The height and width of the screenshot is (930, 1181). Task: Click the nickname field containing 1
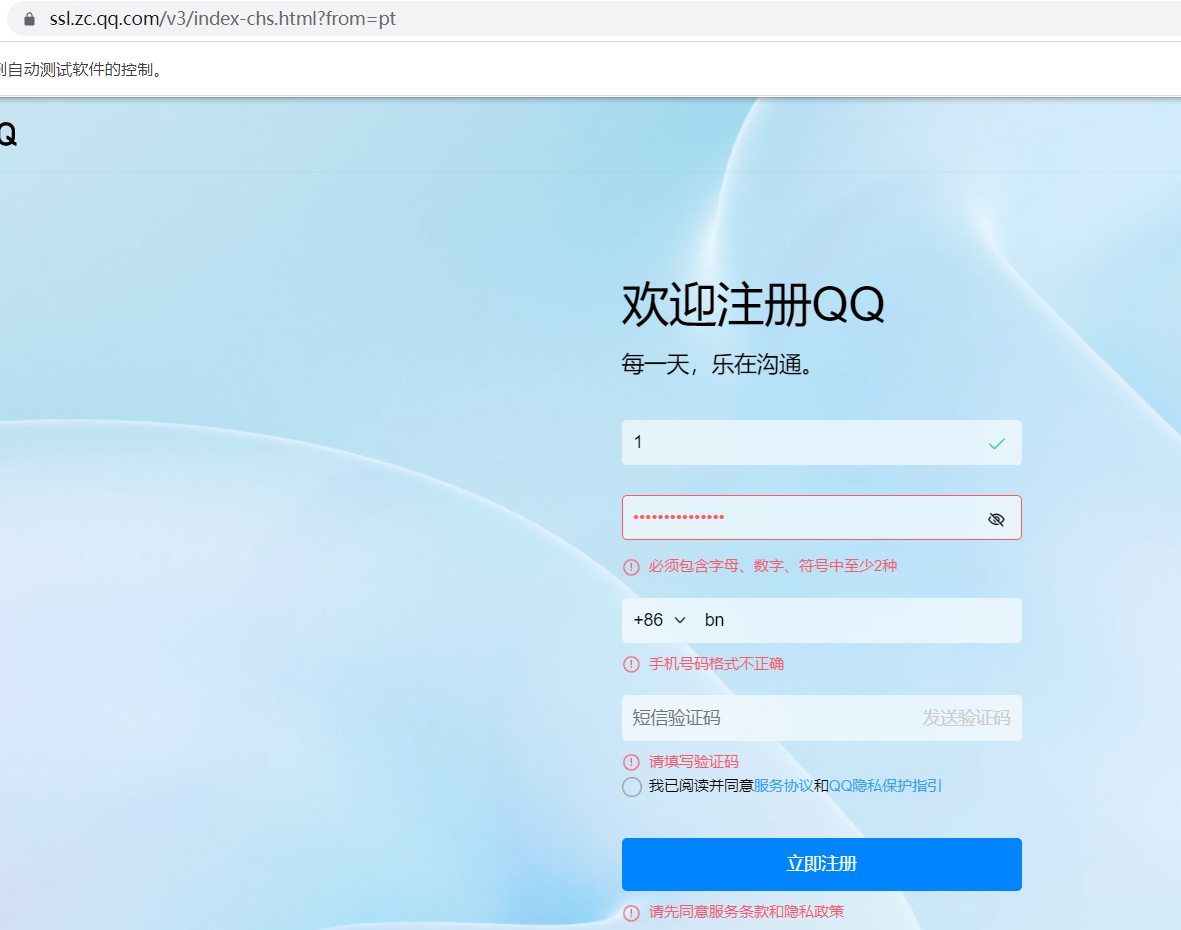click(x=821, y=442)
